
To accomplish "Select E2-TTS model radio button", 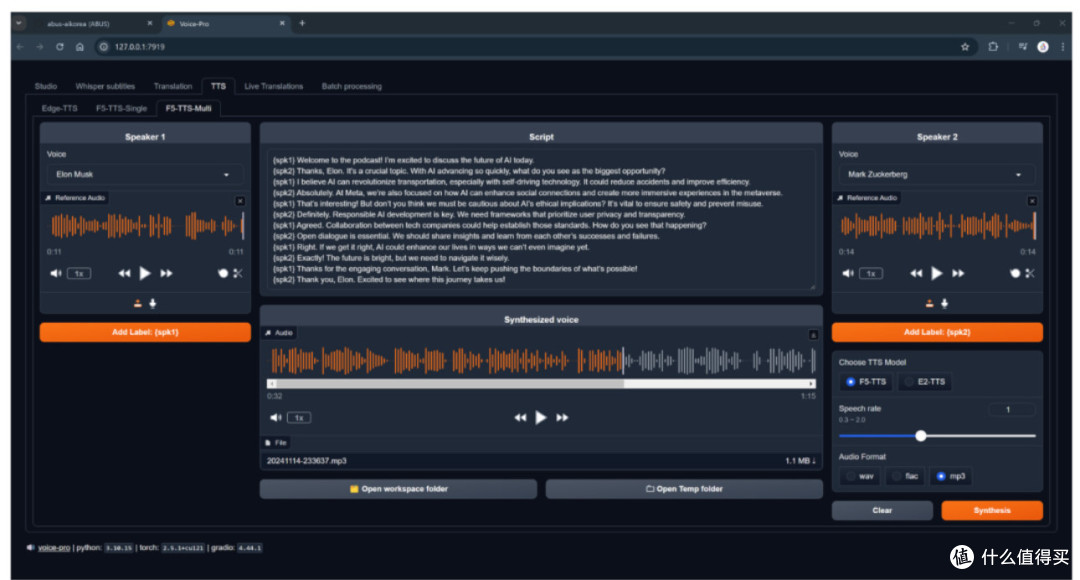I will (909, 382).
